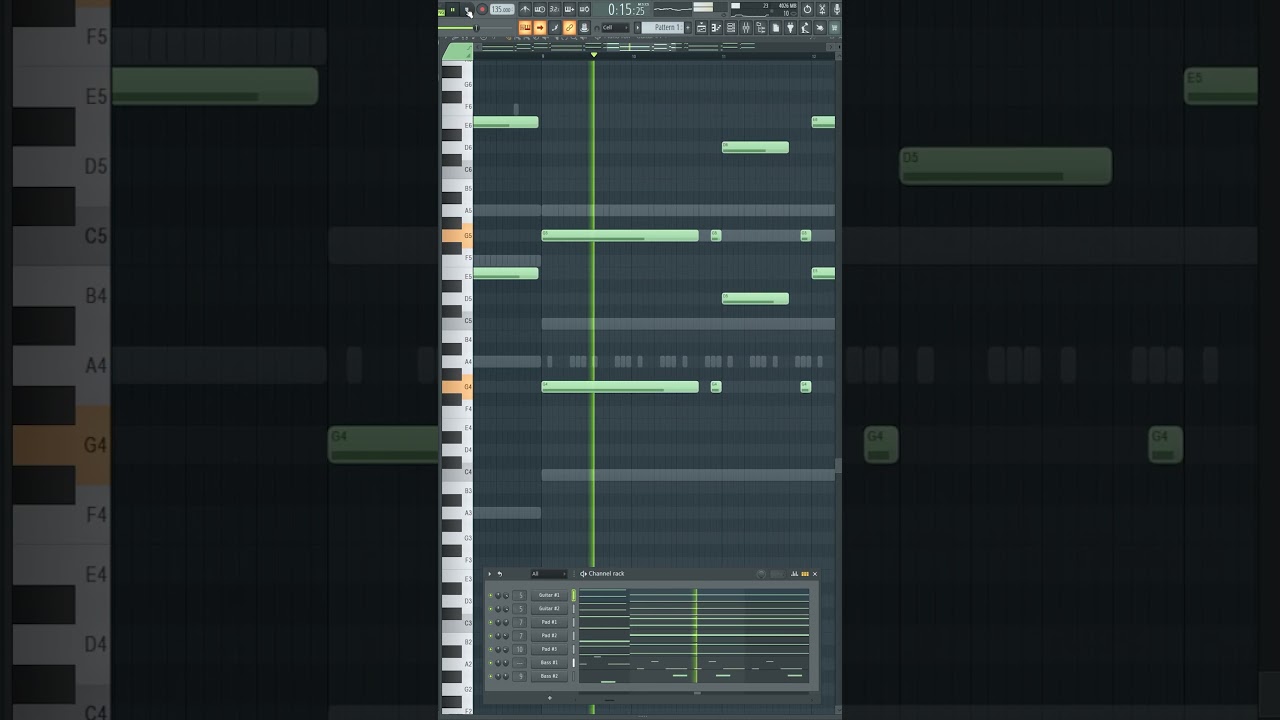Viewport: 1280px width, 720px height.
Task: Click the Channel rack undo arrow icon
Action: [x=500, y=574]
